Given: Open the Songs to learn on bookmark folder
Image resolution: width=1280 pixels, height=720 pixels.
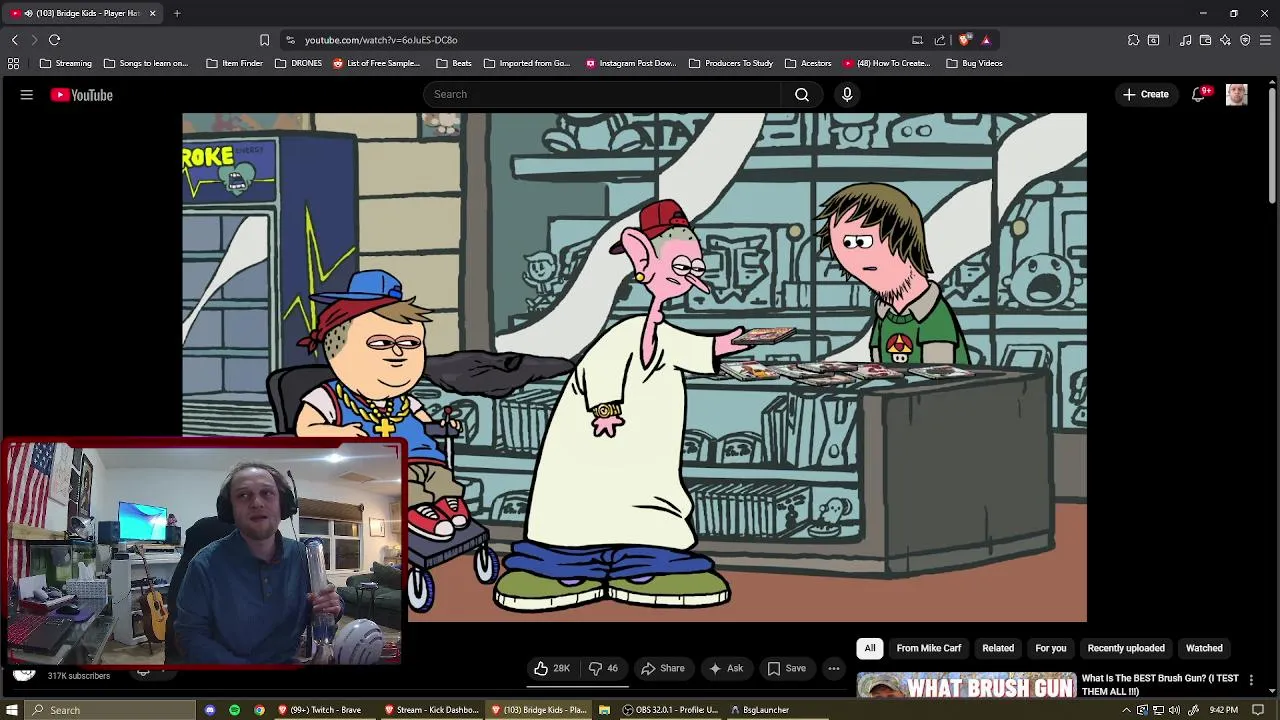Looking at the screenshot, I should click(x=146, y=63).
